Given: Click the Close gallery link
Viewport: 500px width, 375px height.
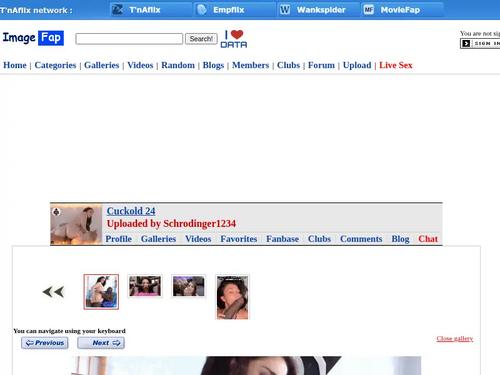Looking at the screenshot, I should [x=455, y=339].
